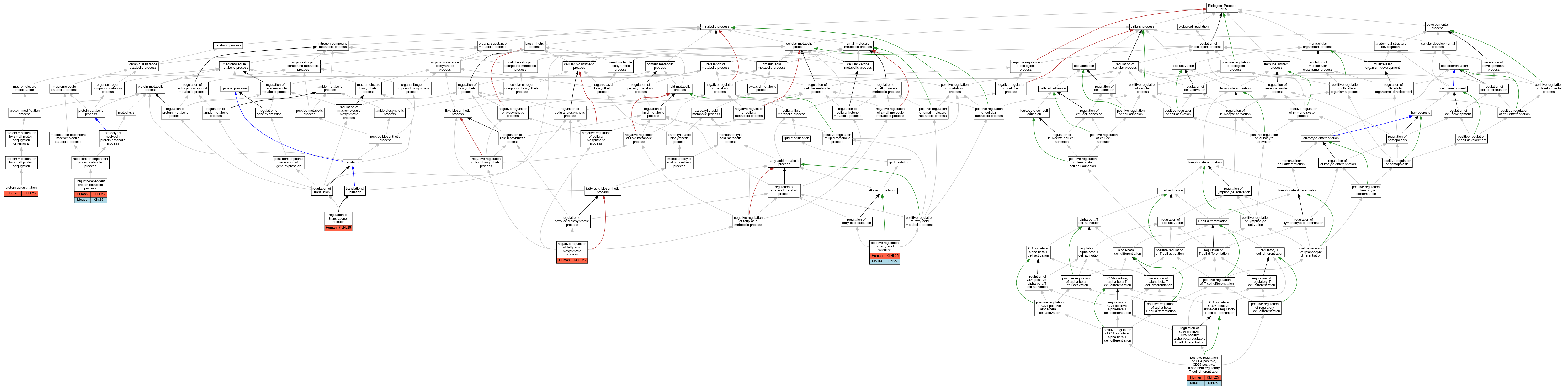The width and height of the screenshot is (1568, 389).
Task: Select the 'cell adhesion' node
Action: tap(1083, 66)
